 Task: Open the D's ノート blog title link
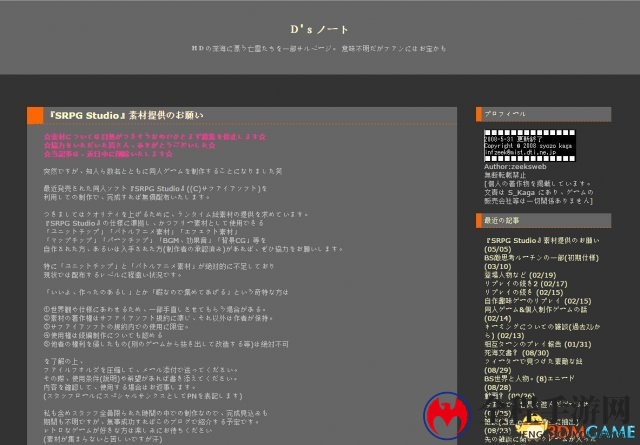pos(320,29)
